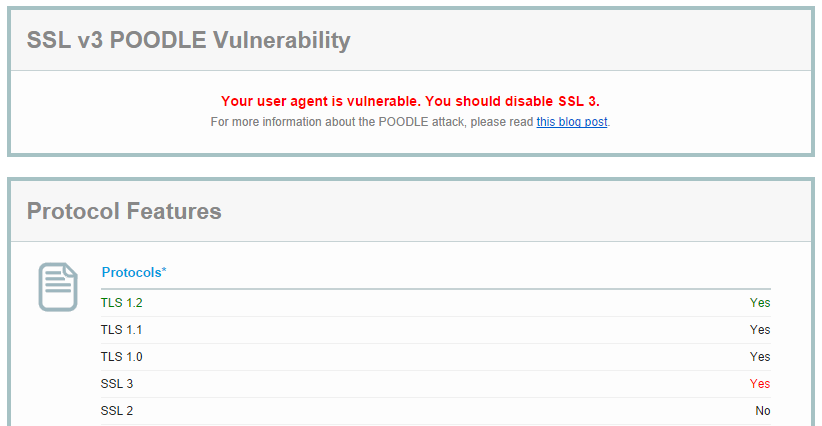Select the SSL 2 protocol label
Image resolution: width=822 pixels, height=426 pixels.
[117, 411]
